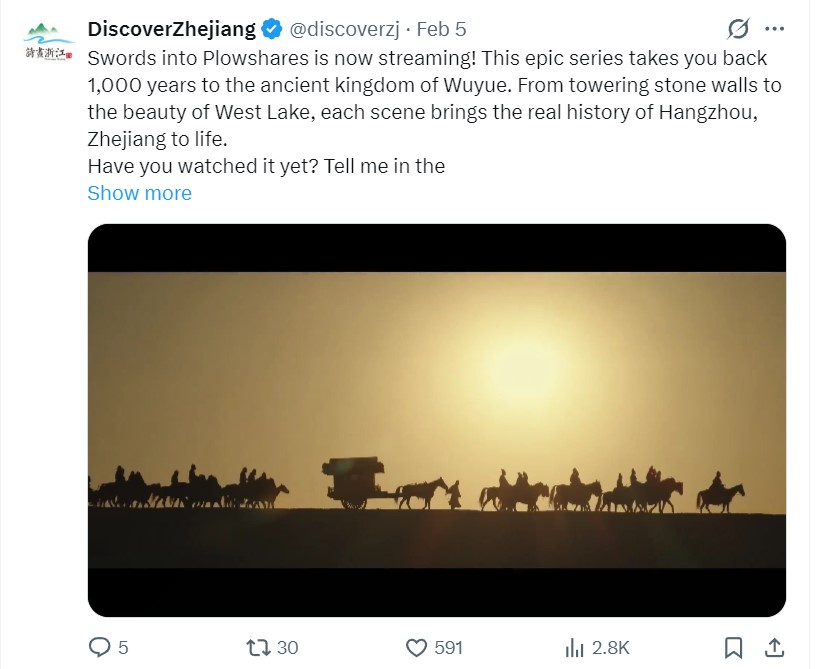
Task: Click the blue verified badge
Action: (273, 29)
